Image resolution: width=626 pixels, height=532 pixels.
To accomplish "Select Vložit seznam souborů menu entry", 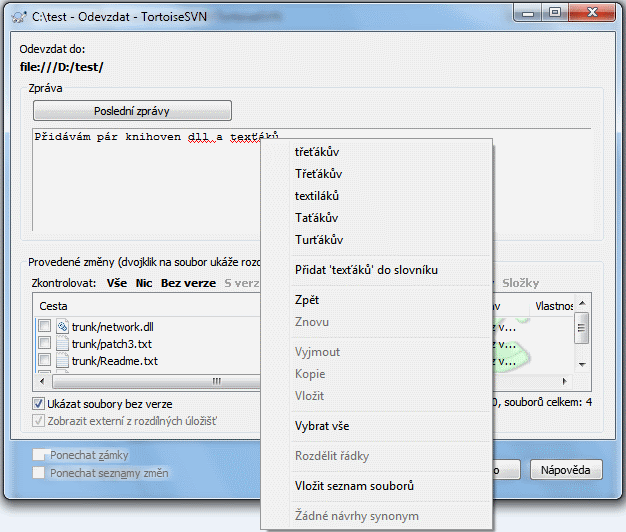I will click(x=376, y=486).
